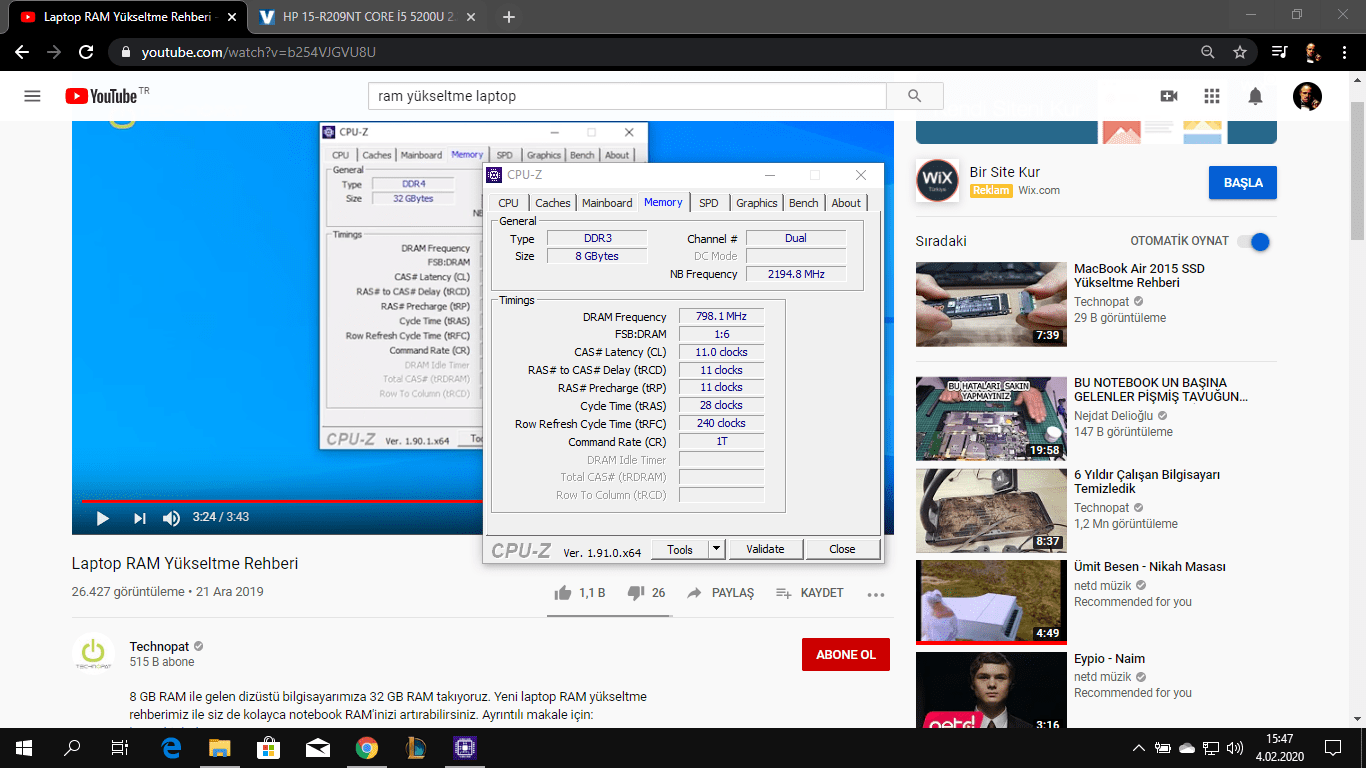The width and height of the screenshot is (1366, 768).
Task: Click the Validate button in CPU-Z
Action: click(x=766, y=549)
